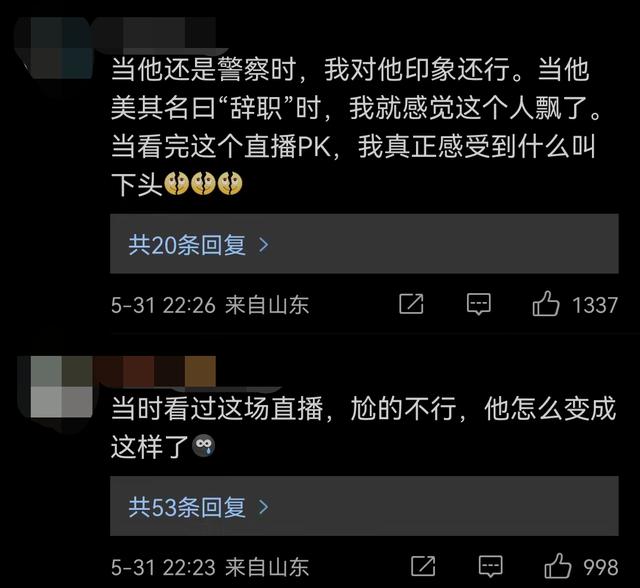Open reply icon on the 22:26 comment
Viewport: 640px width, 588px height.
(479, 304)
